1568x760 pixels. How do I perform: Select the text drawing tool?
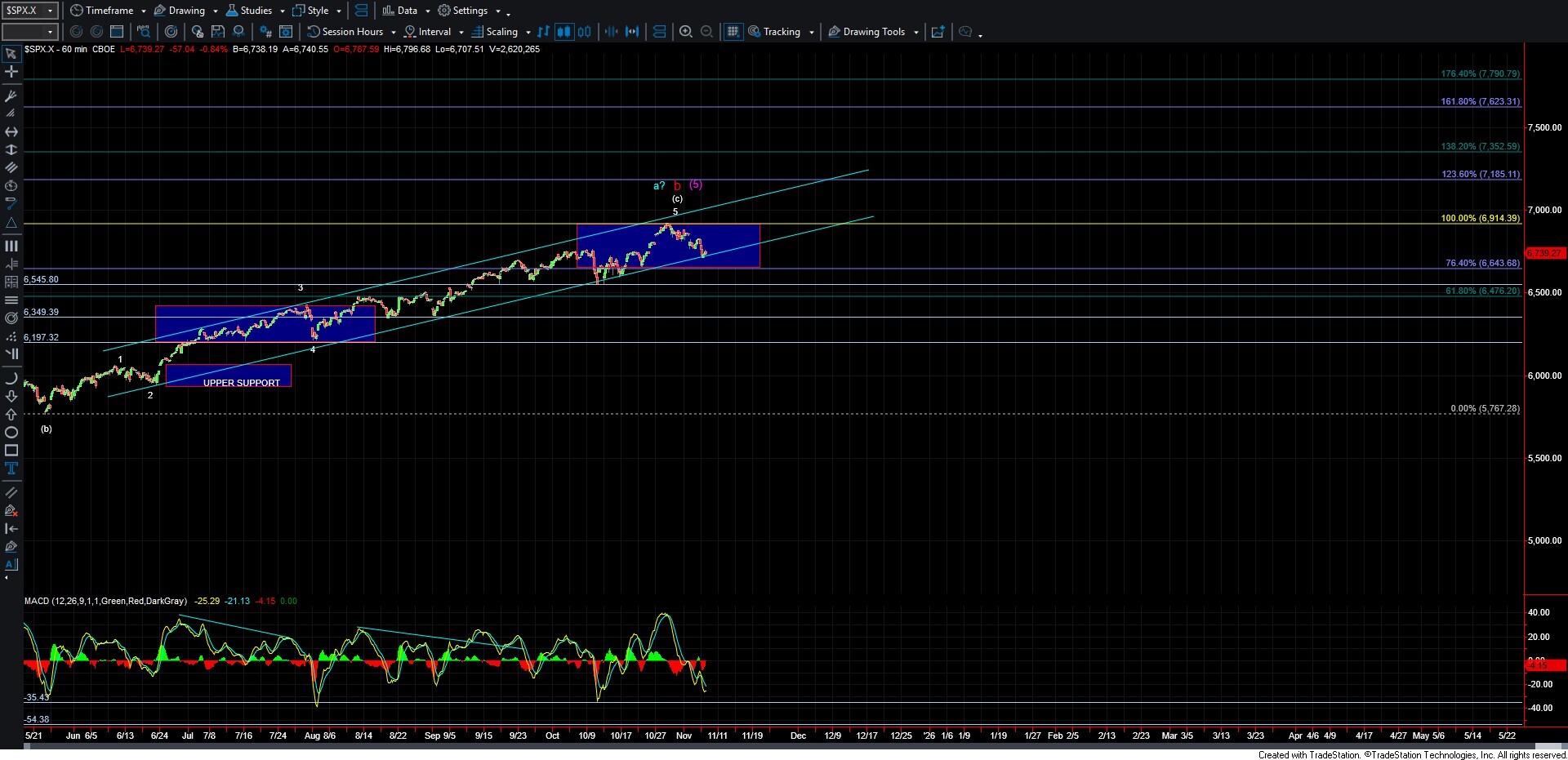pyautogui.click(x=11, y=469)
